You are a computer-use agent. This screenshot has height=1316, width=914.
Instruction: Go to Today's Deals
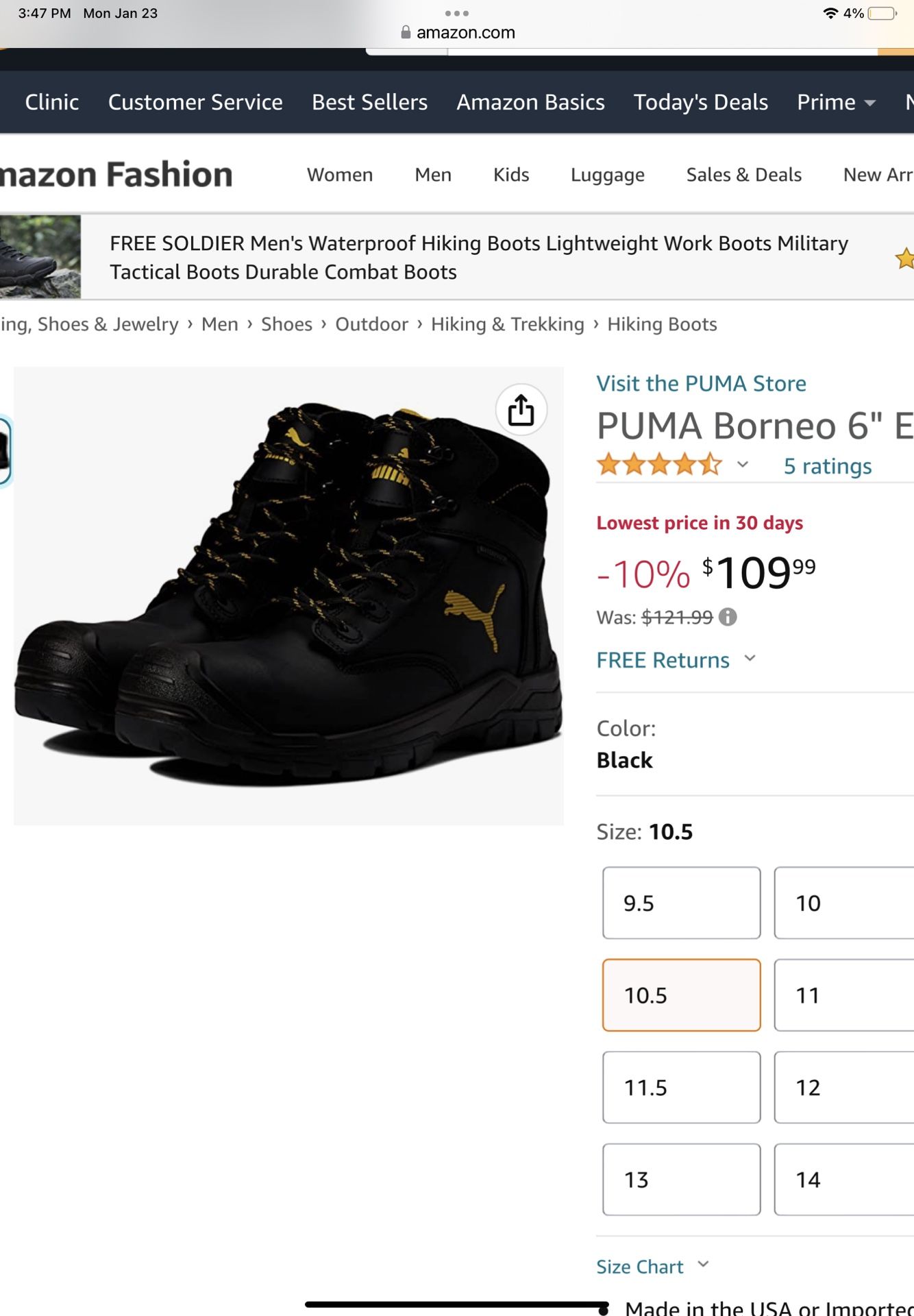click(x=701, y=102)
